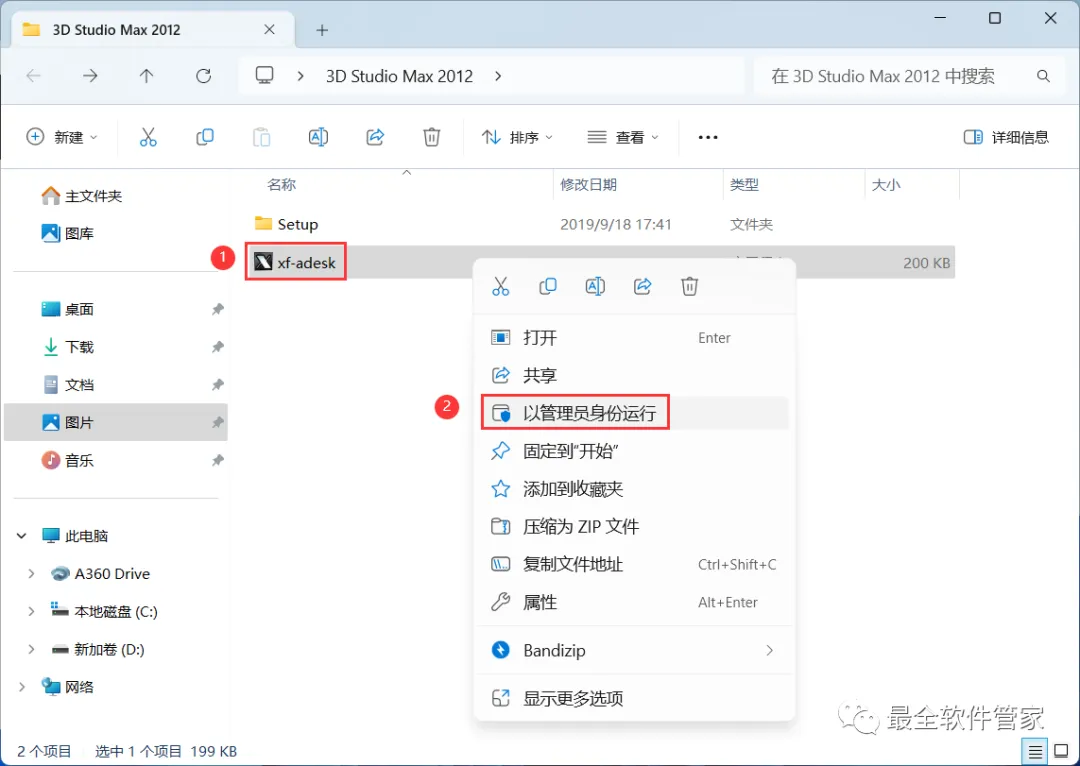Open the 新建 dropdown
The image size is (1080, 766).
(x=62, y=137)
